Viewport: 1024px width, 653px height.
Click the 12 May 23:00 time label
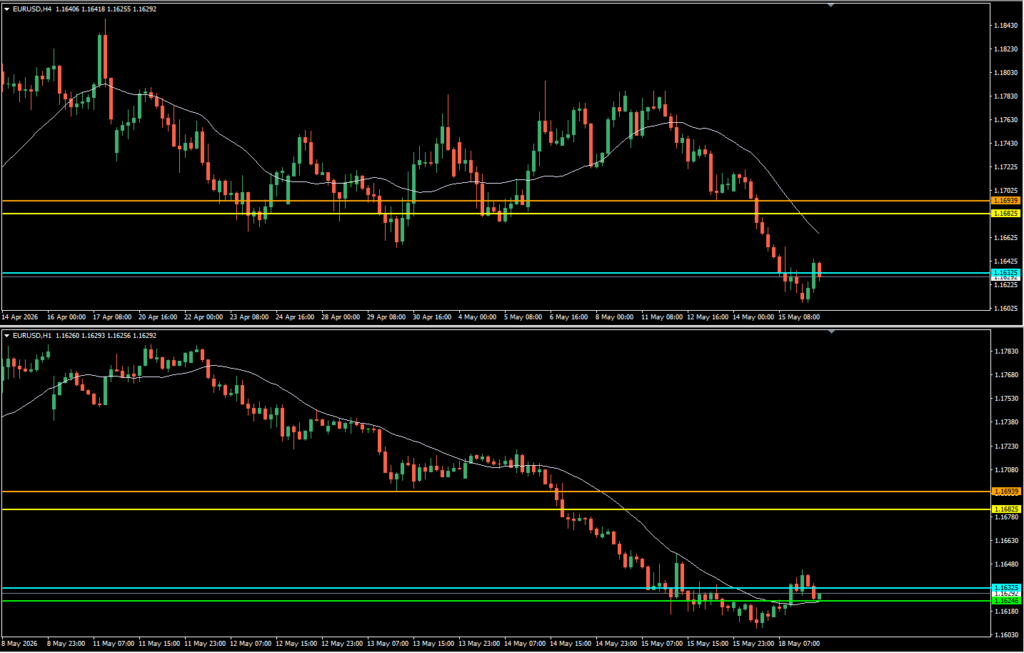(341, 643)
